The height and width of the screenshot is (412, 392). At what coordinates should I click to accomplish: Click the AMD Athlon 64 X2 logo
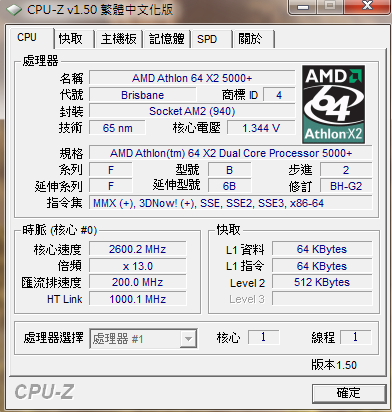333,104
